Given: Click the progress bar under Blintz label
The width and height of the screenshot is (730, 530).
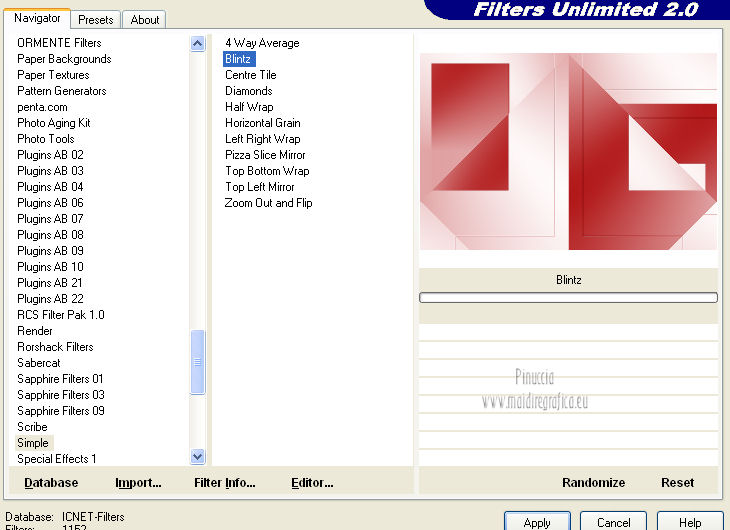Looking at the screenshot, I should [x=568, y=297].
